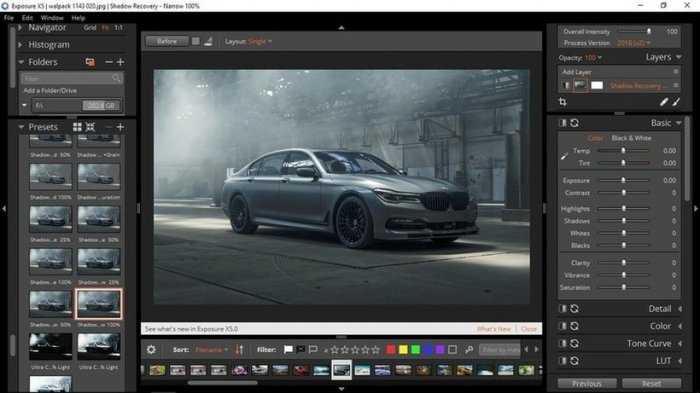Click the Reset button
This screenshot has width=700, height=393.
(651, 384)
